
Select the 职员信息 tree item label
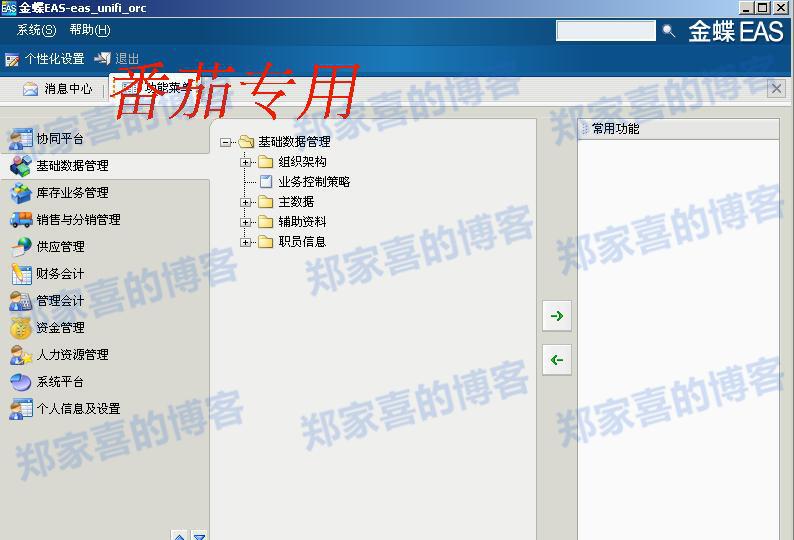(302, 242)
